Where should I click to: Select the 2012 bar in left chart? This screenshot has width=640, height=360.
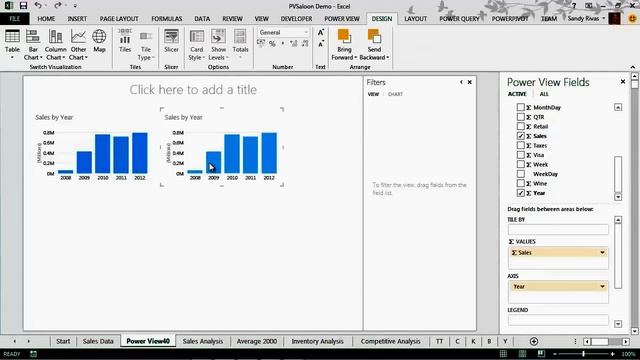140,153
